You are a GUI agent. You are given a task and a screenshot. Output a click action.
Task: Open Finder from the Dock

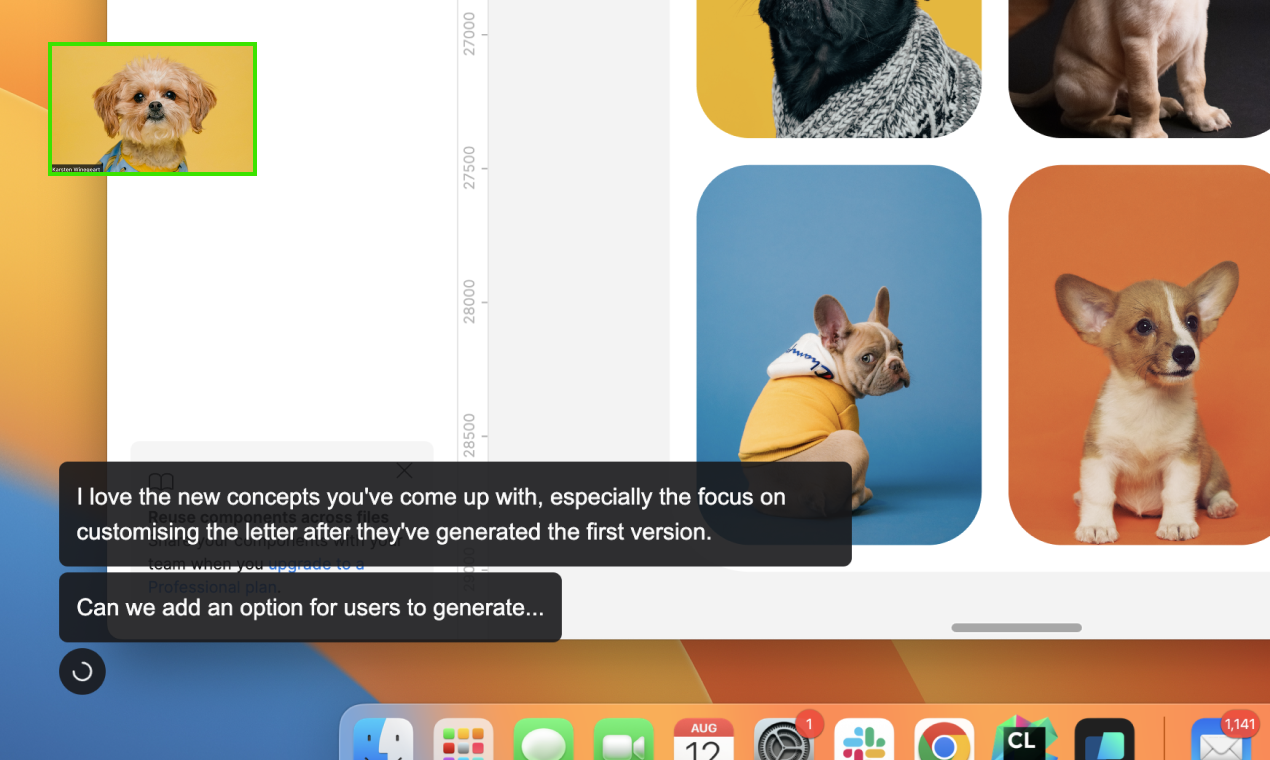point(384,742)
